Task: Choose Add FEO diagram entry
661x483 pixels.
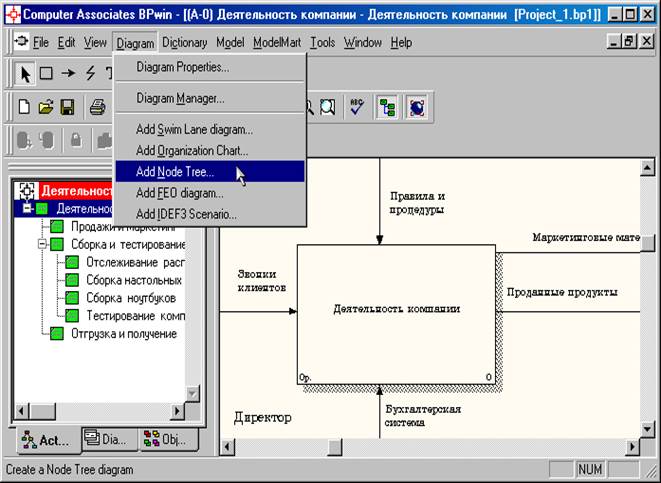Action: tap(210, 193)
